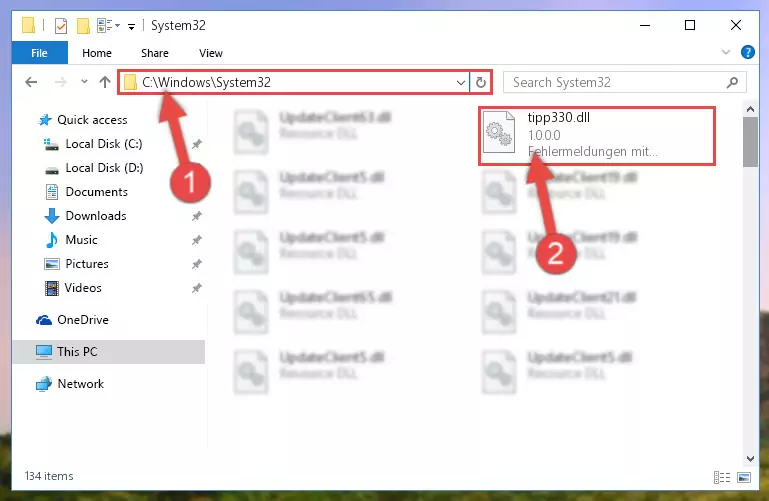Select Network in the navigation pane

coord(80,383)
